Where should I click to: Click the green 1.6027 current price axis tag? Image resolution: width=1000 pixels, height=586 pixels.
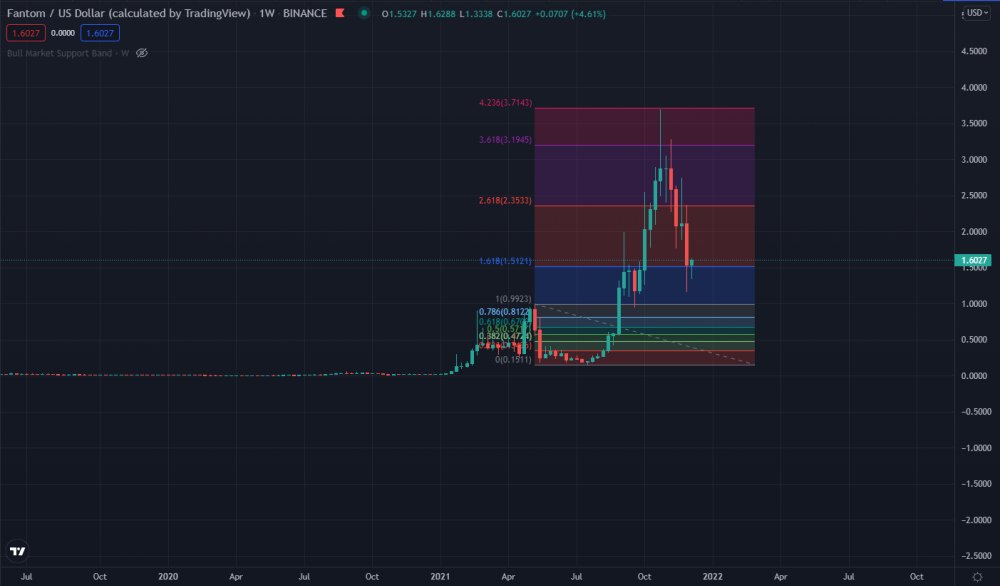[973, 260]
